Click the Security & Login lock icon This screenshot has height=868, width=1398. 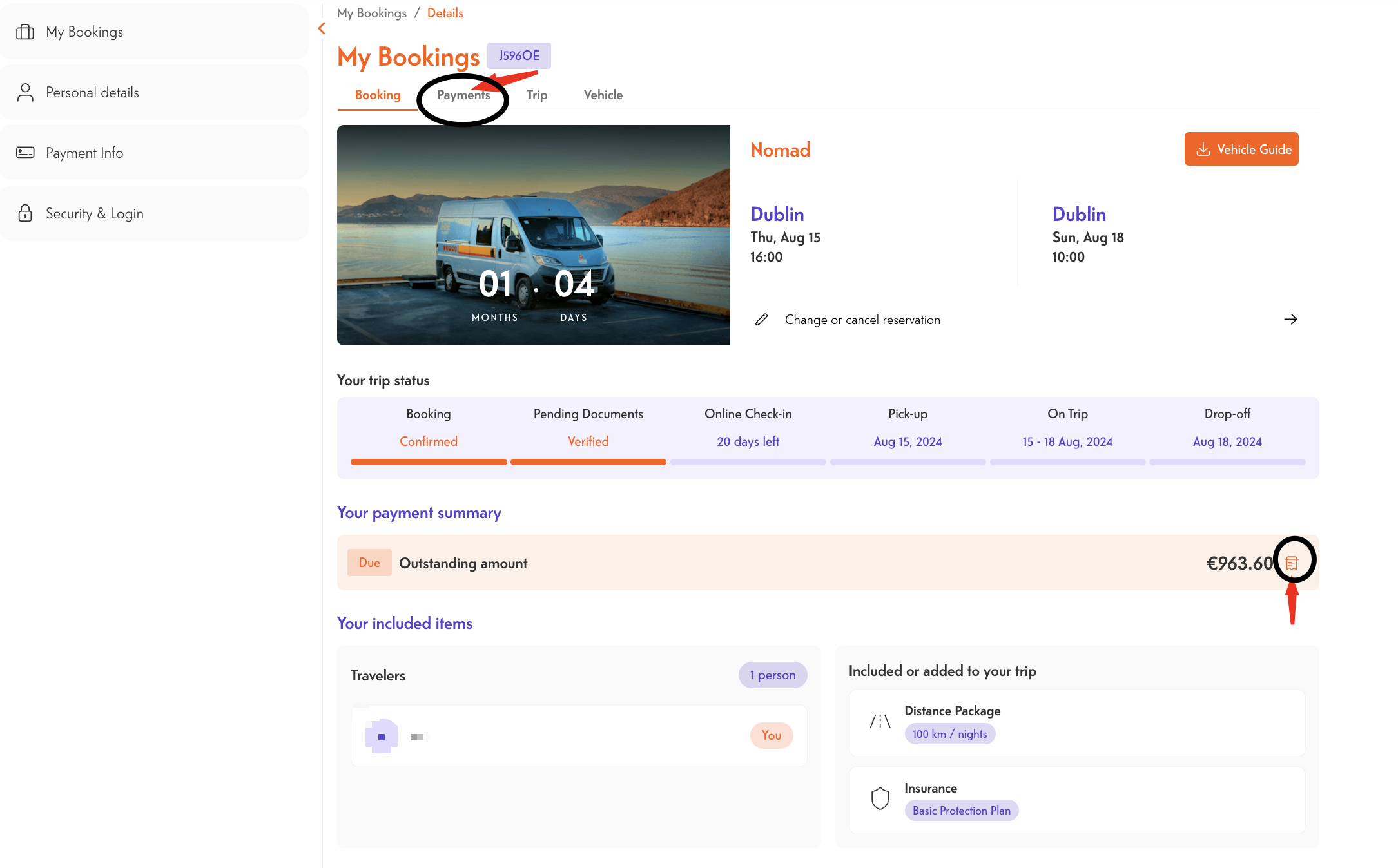25,213
